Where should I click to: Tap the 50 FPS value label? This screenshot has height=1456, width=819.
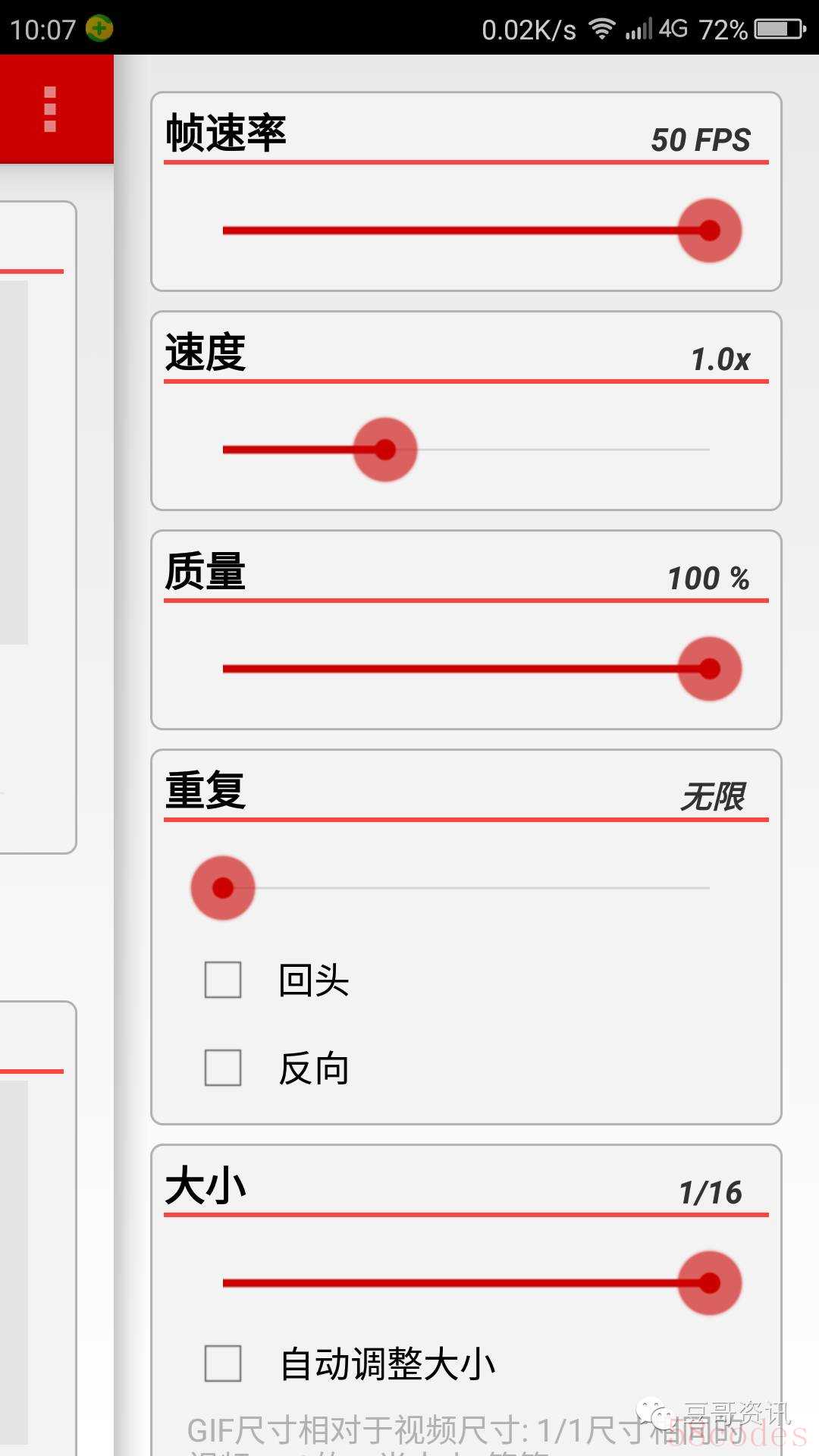(700, 140)
